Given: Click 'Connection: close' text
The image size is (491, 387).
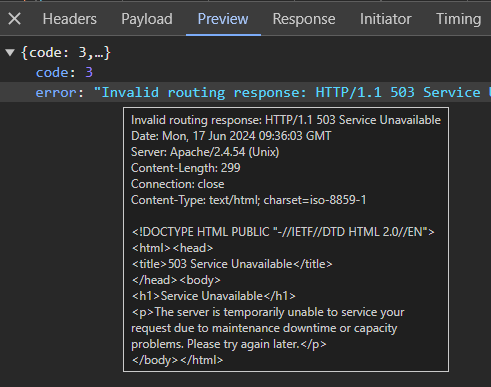Looking at the screenshot, I should coord(178,184).
